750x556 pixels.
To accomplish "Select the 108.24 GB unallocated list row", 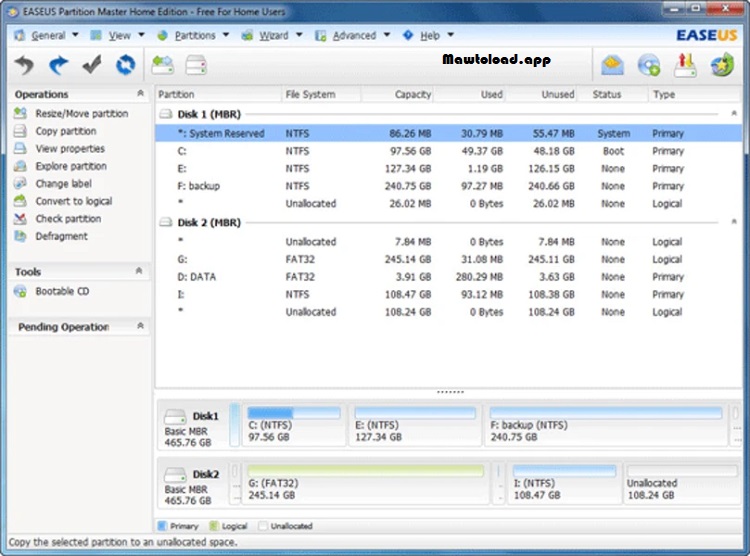I will coord(448,311).
